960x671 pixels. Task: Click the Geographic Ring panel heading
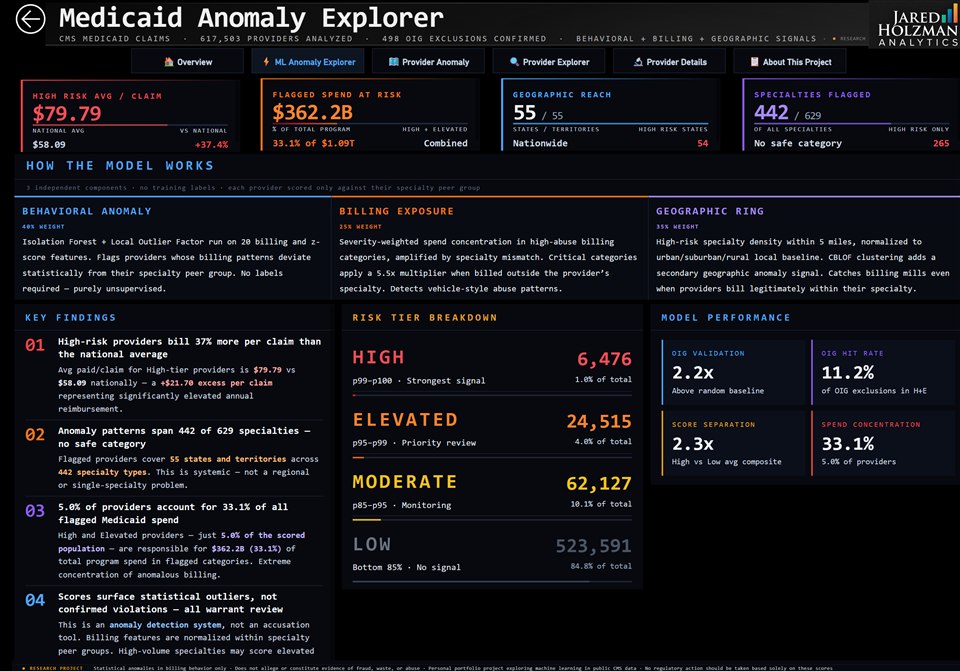pos(710,211)
